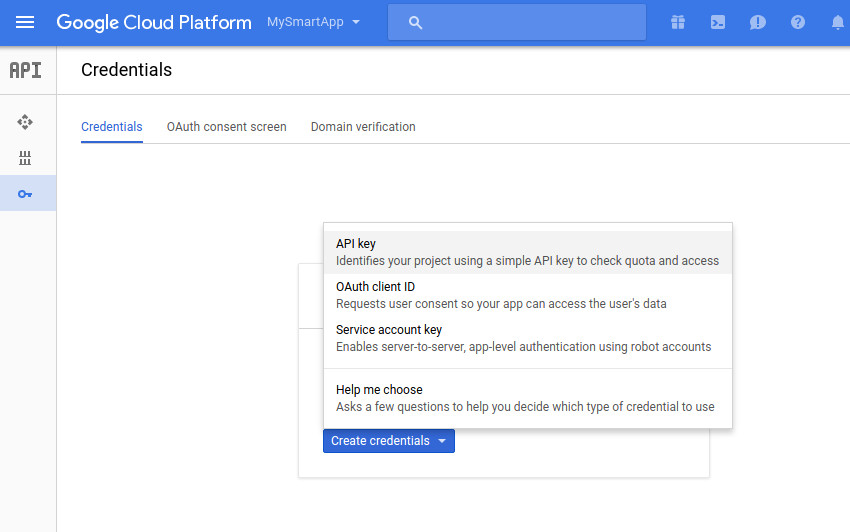
Task: Click the magnifier search icon
Action: (x=415, y=22)
